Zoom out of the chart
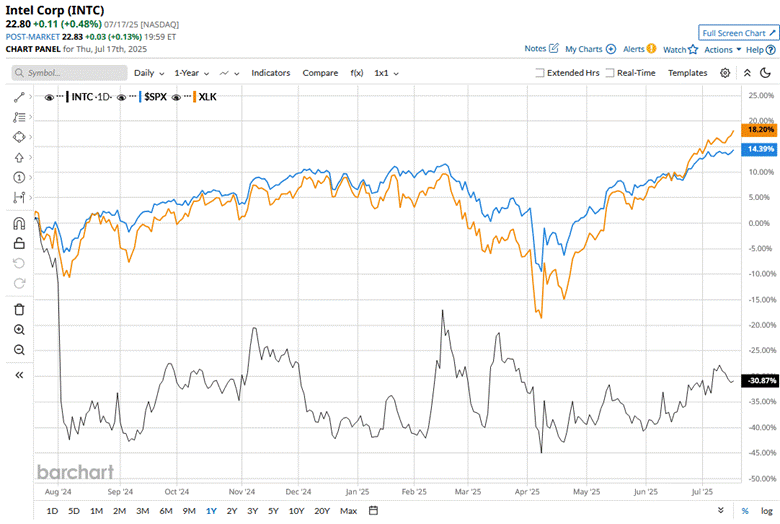Screen dimensions: 780x524 pos(19,350)
